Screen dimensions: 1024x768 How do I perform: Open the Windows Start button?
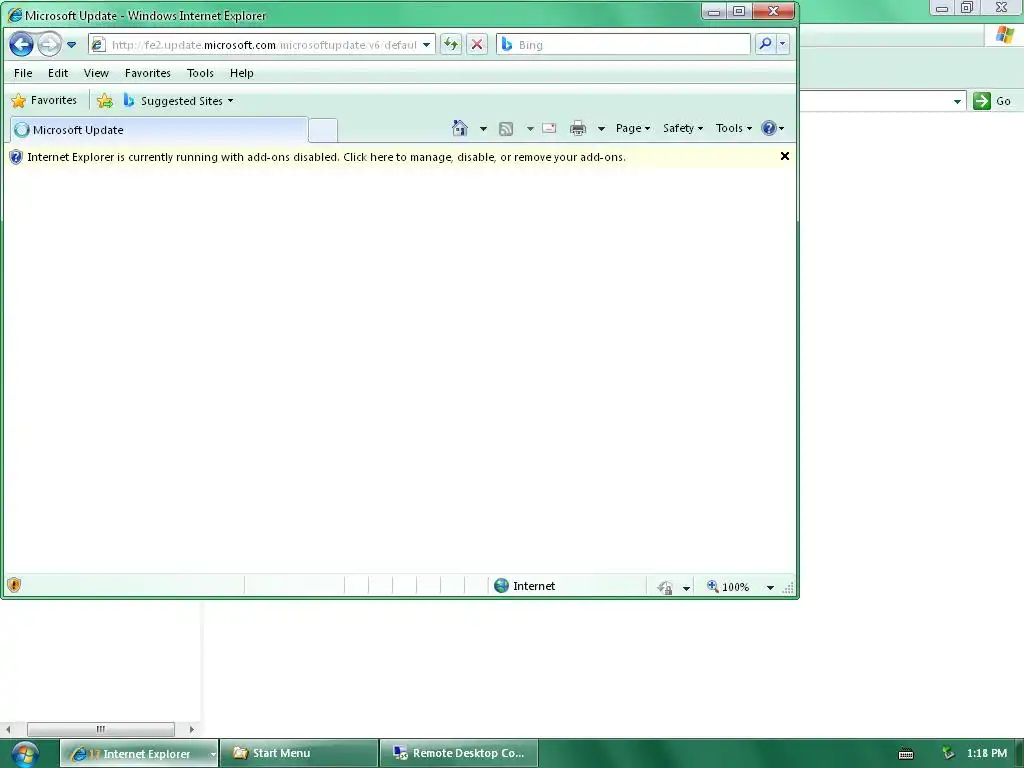point(25,754)
